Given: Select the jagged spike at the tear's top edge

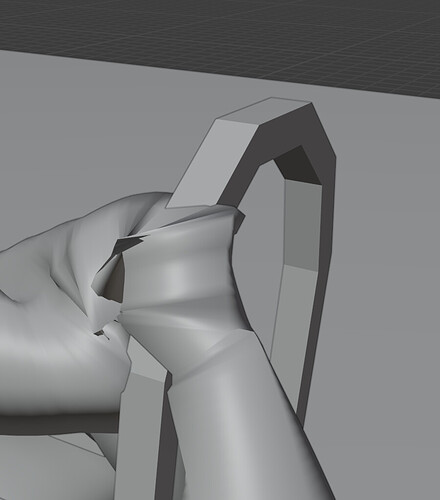Looking at the screenshot, I should point(133,241).
